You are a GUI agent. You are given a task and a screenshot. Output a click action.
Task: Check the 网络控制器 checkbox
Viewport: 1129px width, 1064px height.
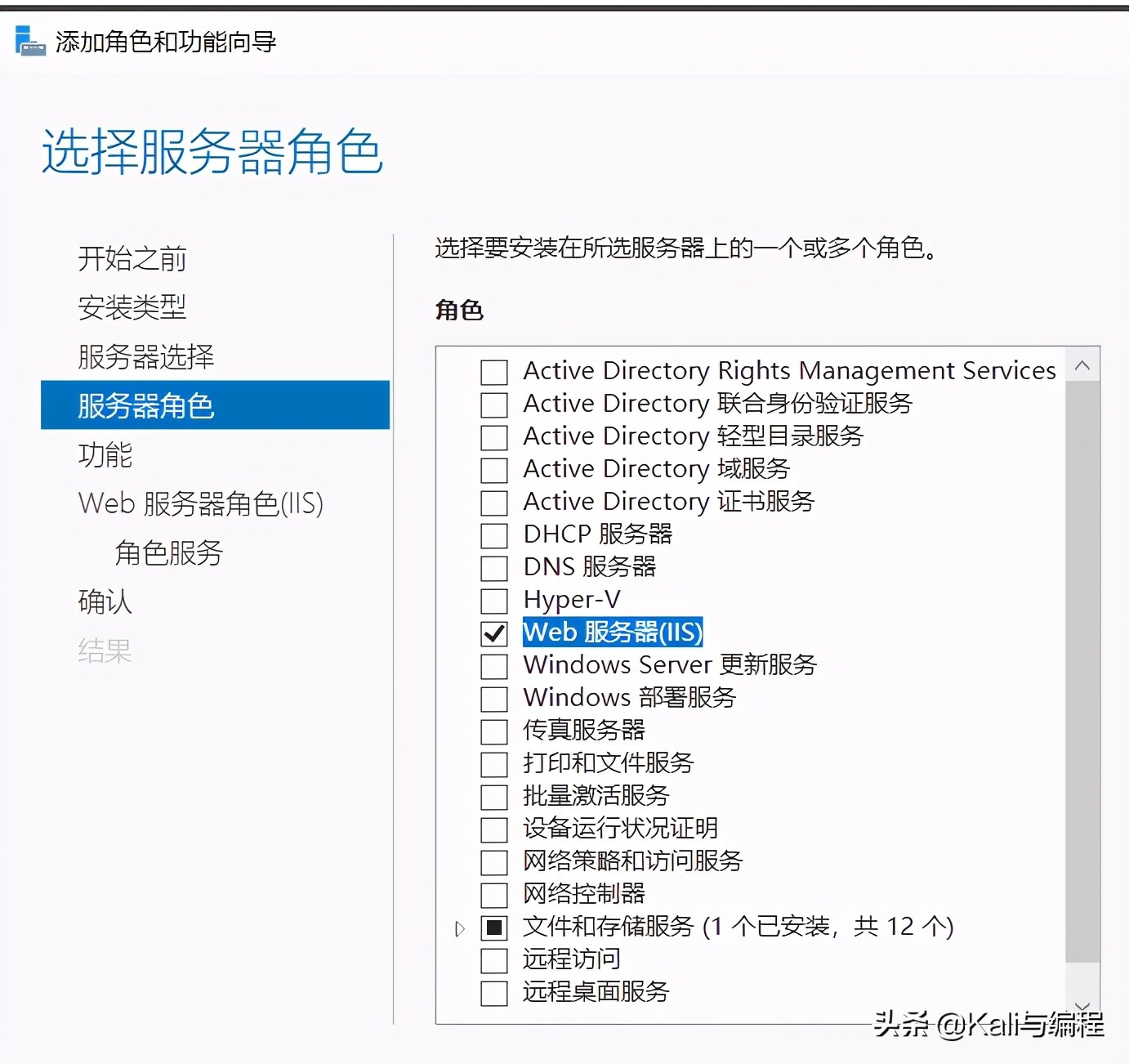pos(494,896)
